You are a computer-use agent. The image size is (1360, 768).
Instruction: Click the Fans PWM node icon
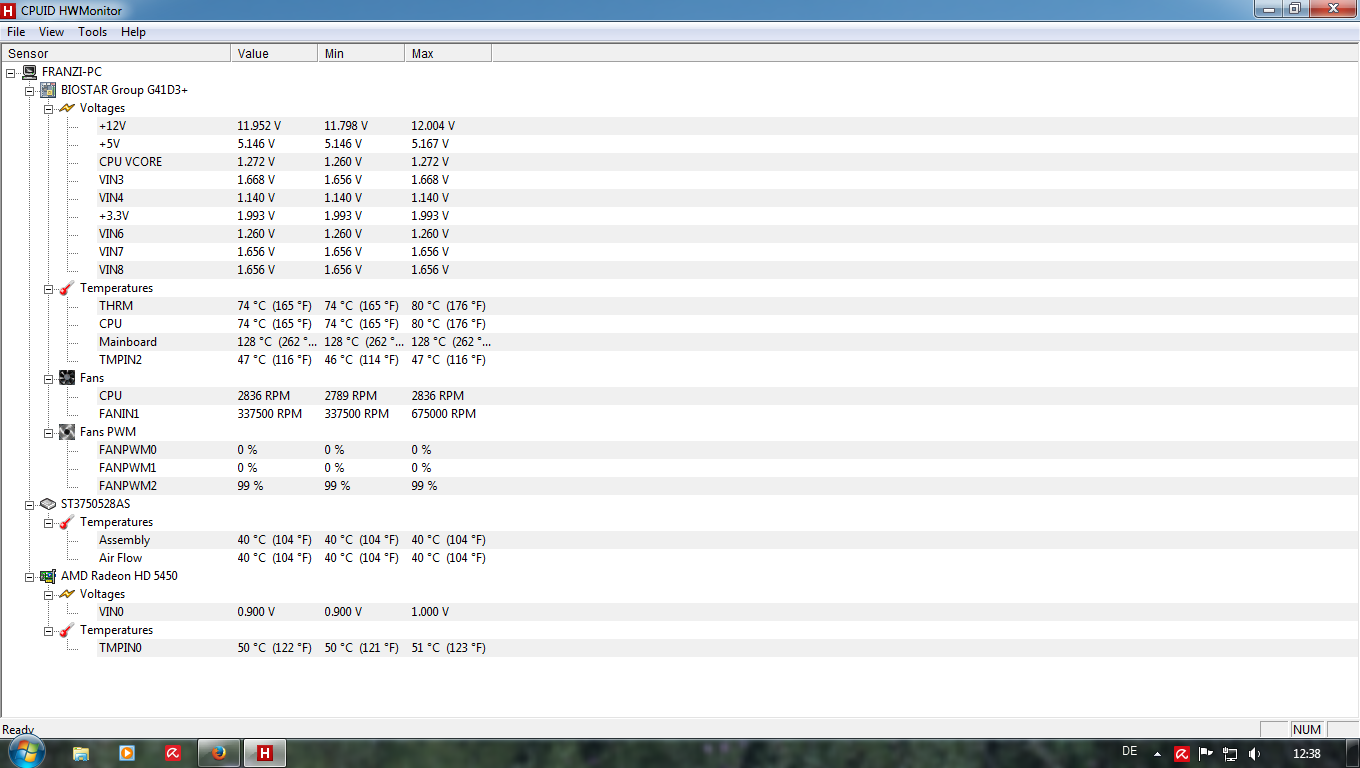67,432
